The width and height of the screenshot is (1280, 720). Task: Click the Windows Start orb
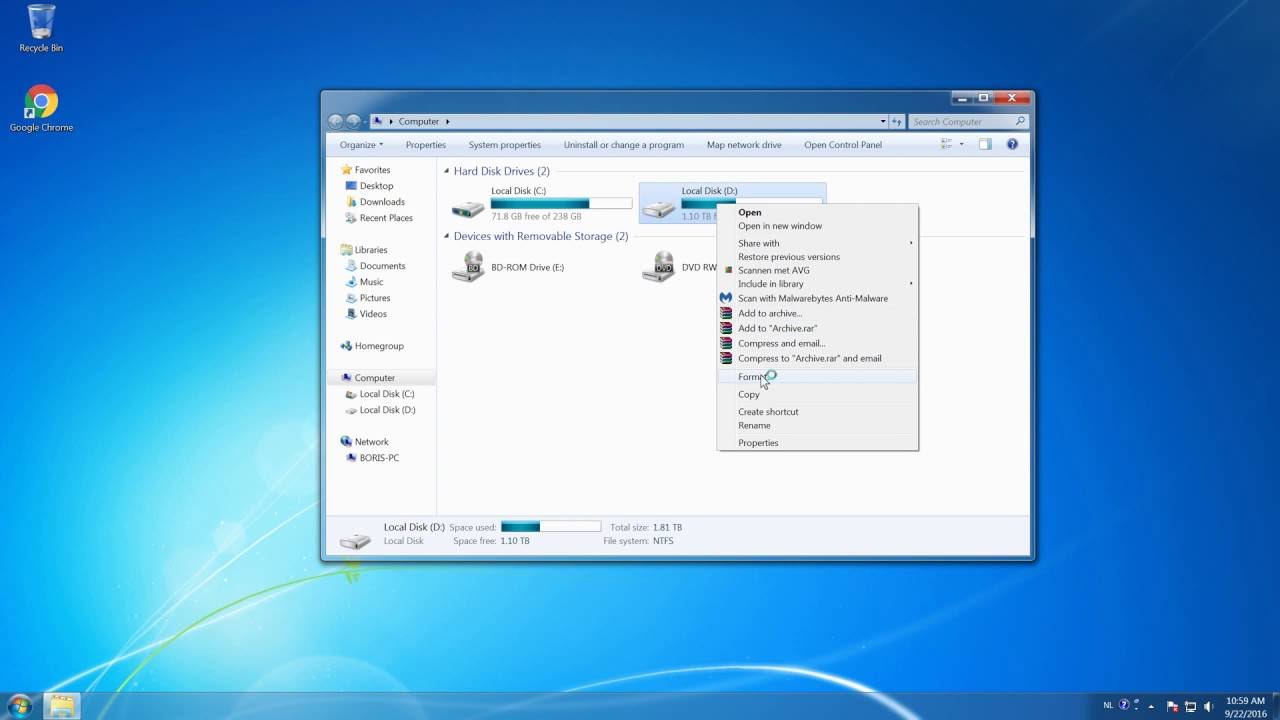coord(19,706)
